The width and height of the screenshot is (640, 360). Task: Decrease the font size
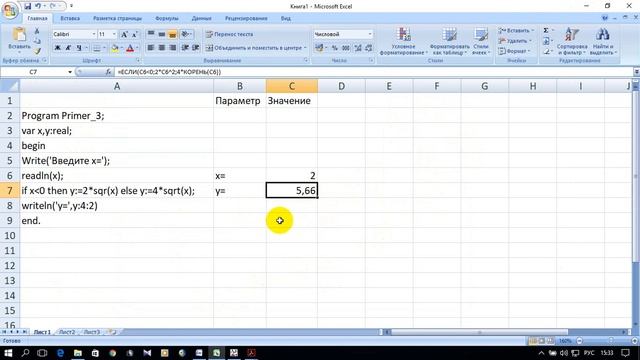pyautogui.click(x=134, y=34)
